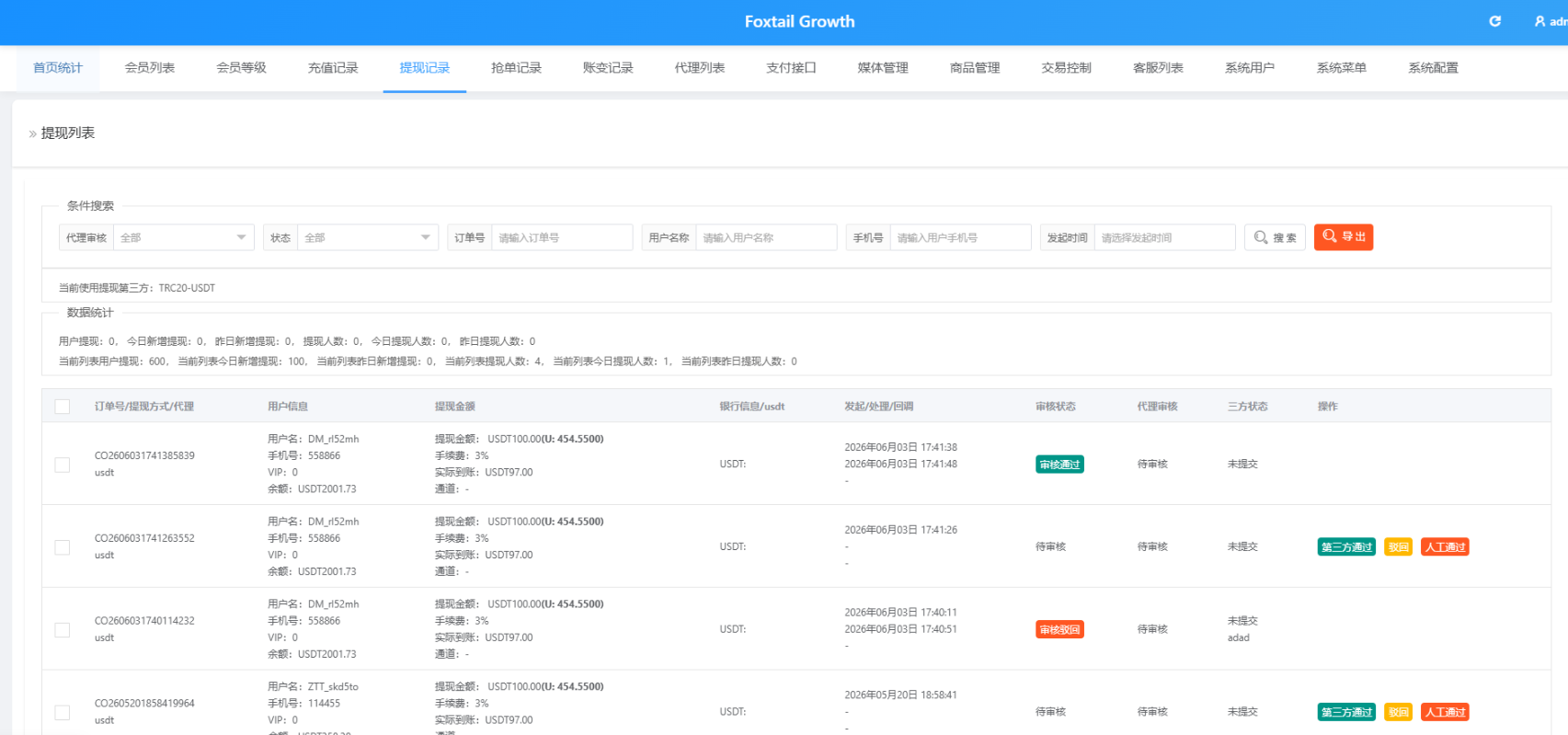Click the timestamp 2026年06月03日 17:41:26
1568x735 pixels.
901,530
